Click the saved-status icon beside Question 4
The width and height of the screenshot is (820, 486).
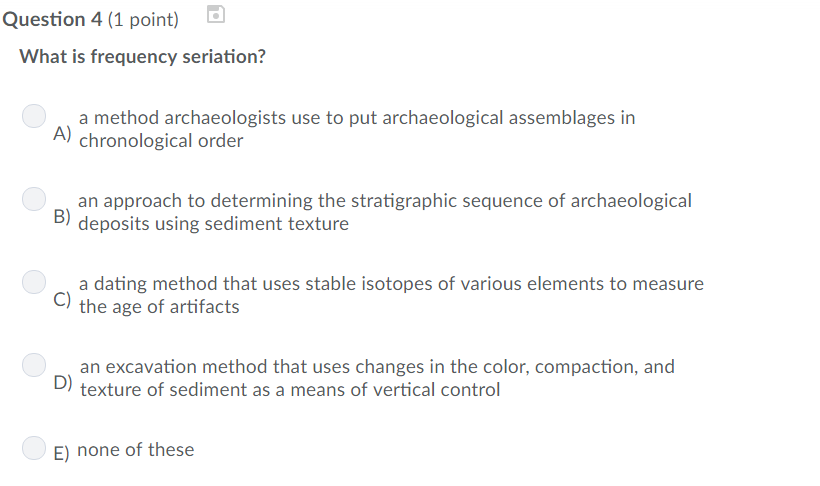(216, 15)
